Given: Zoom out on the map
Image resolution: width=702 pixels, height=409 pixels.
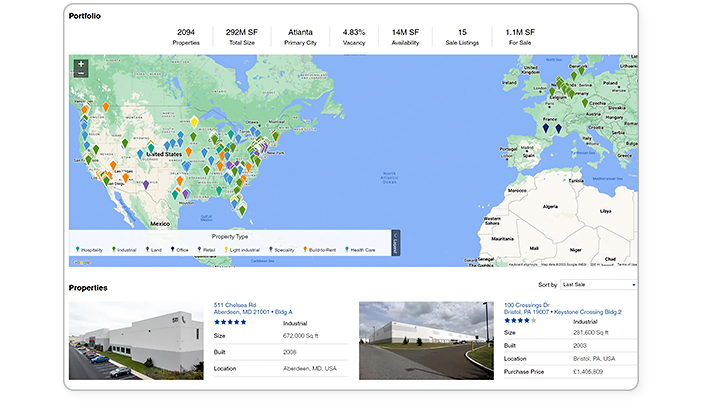Looking at the screenshot, I should [x=80, y=74].
